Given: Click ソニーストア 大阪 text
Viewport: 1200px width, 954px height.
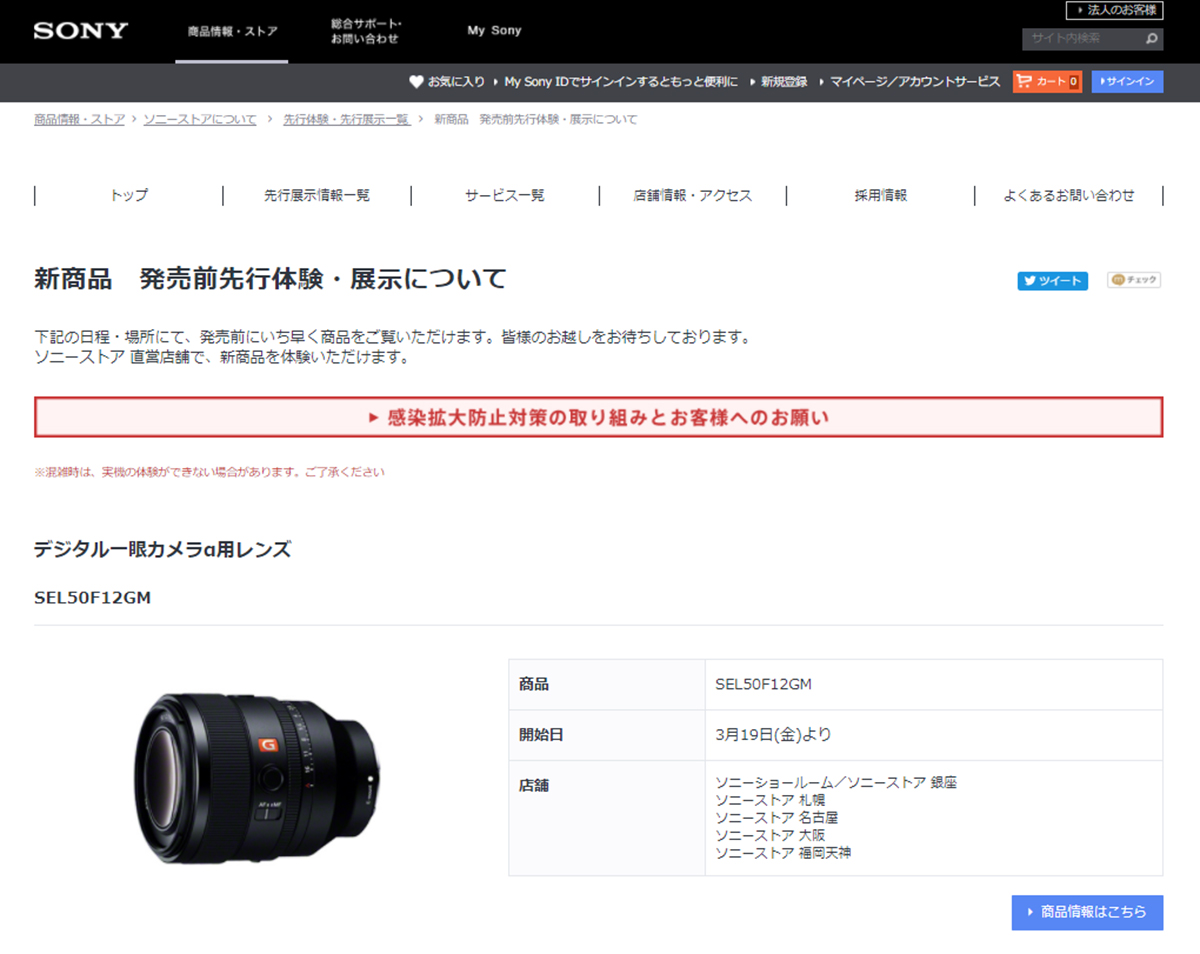Looking at the screenshot, I should pos(770,836).
